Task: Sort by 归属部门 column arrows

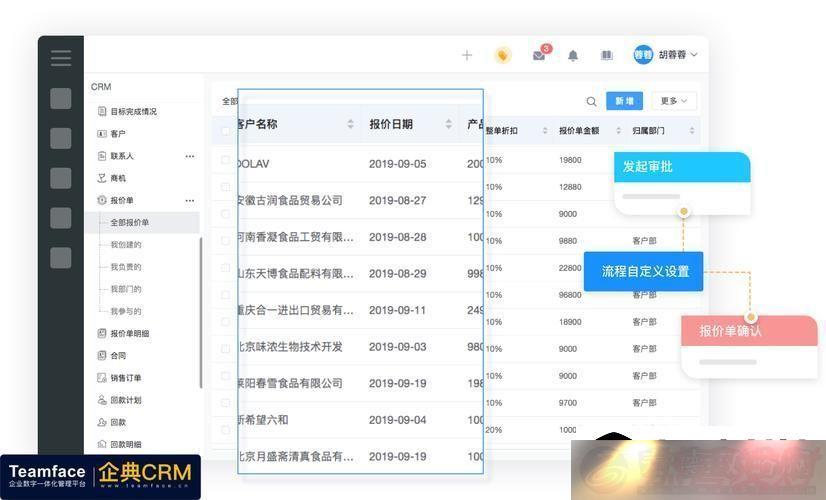Action: coord(692,130)
